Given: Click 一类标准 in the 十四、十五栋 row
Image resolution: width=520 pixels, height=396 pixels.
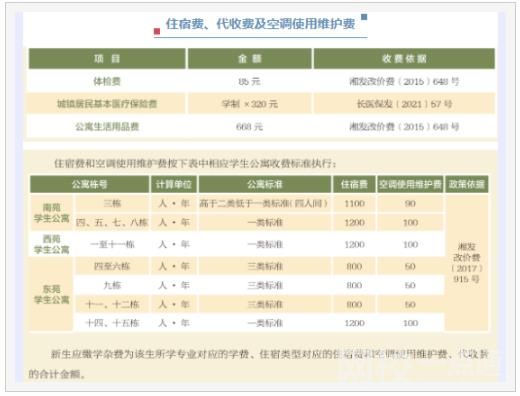Looking at the screenshot, I should tap(265, 323).
